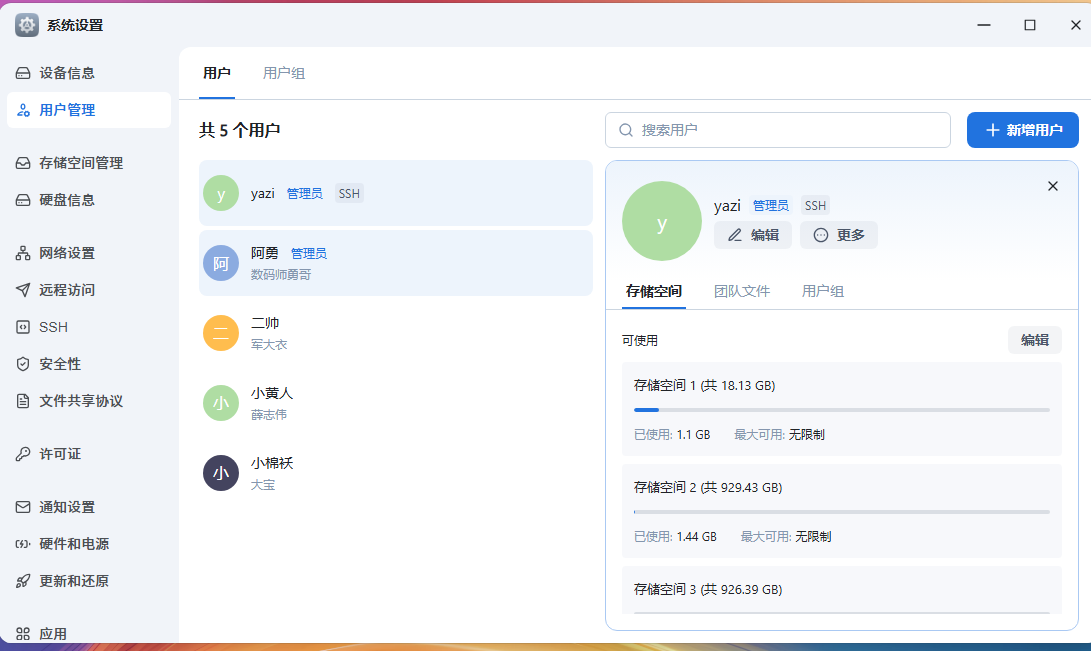This screenshot has width=1091, height=651.
Task: Close the yazi user detail panel
Action: 1052,186
